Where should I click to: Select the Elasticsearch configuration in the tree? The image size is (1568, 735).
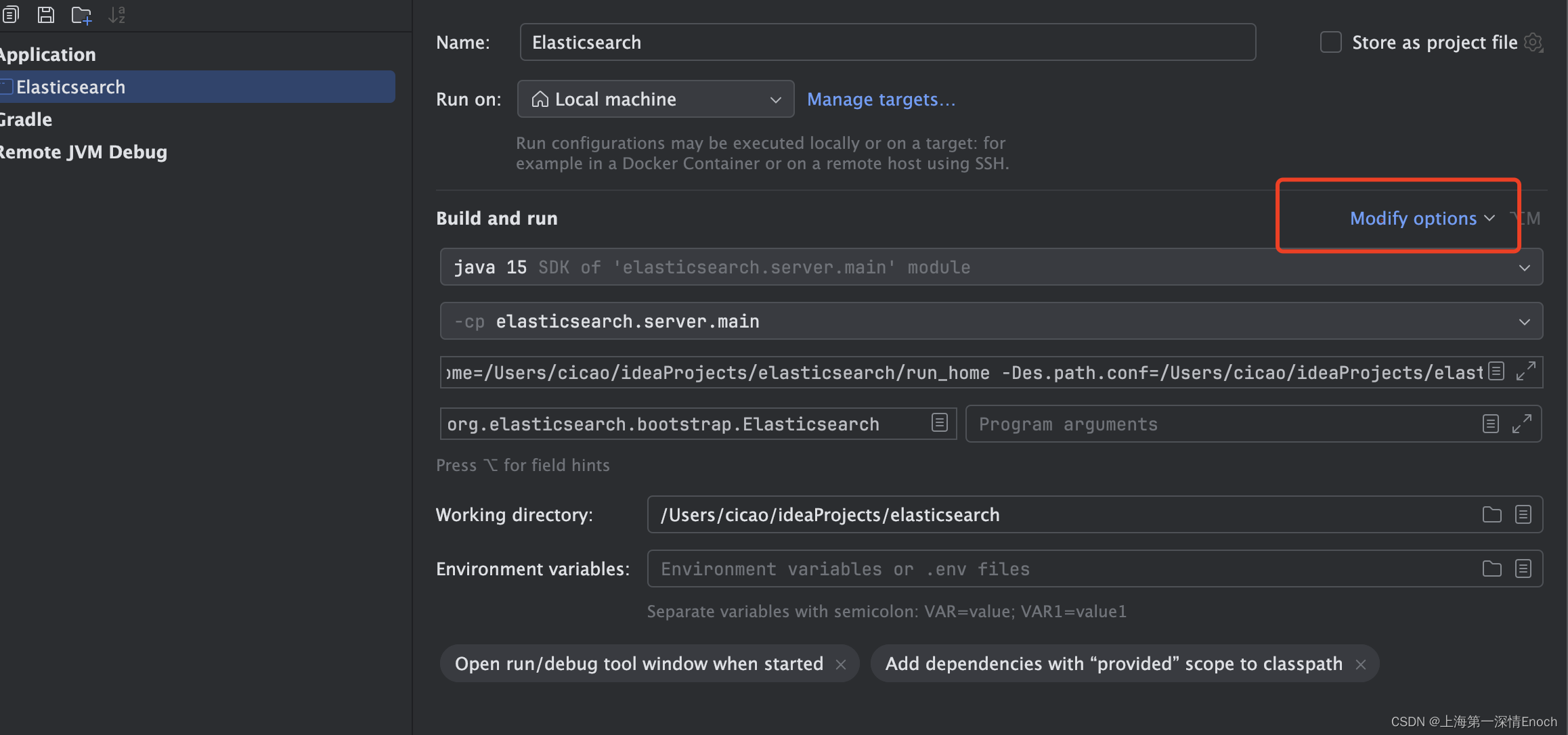(x=196, y=87)
